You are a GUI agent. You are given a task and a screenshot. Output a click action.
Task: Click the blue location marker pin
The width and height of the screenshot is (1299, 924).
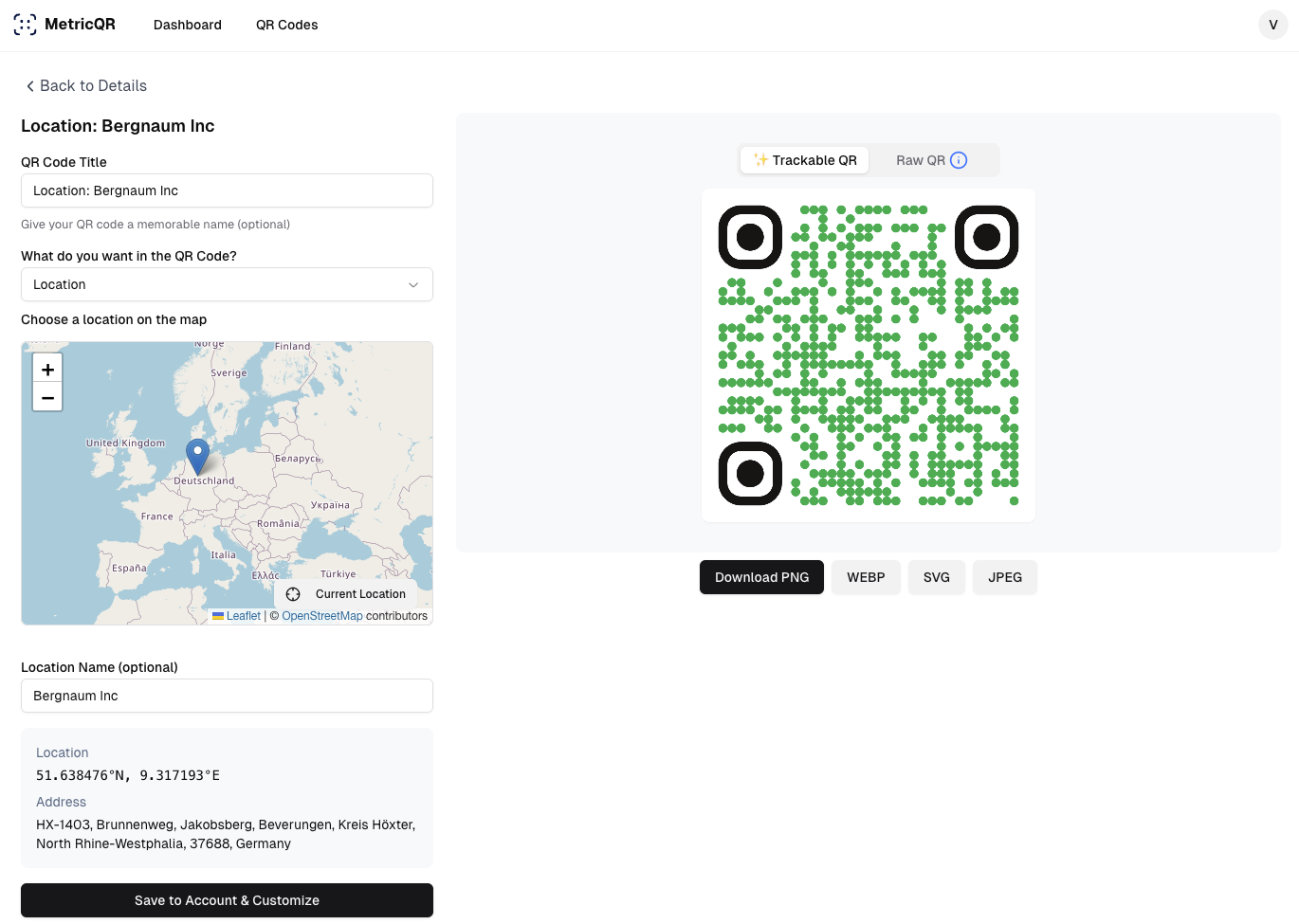(197, 457)
